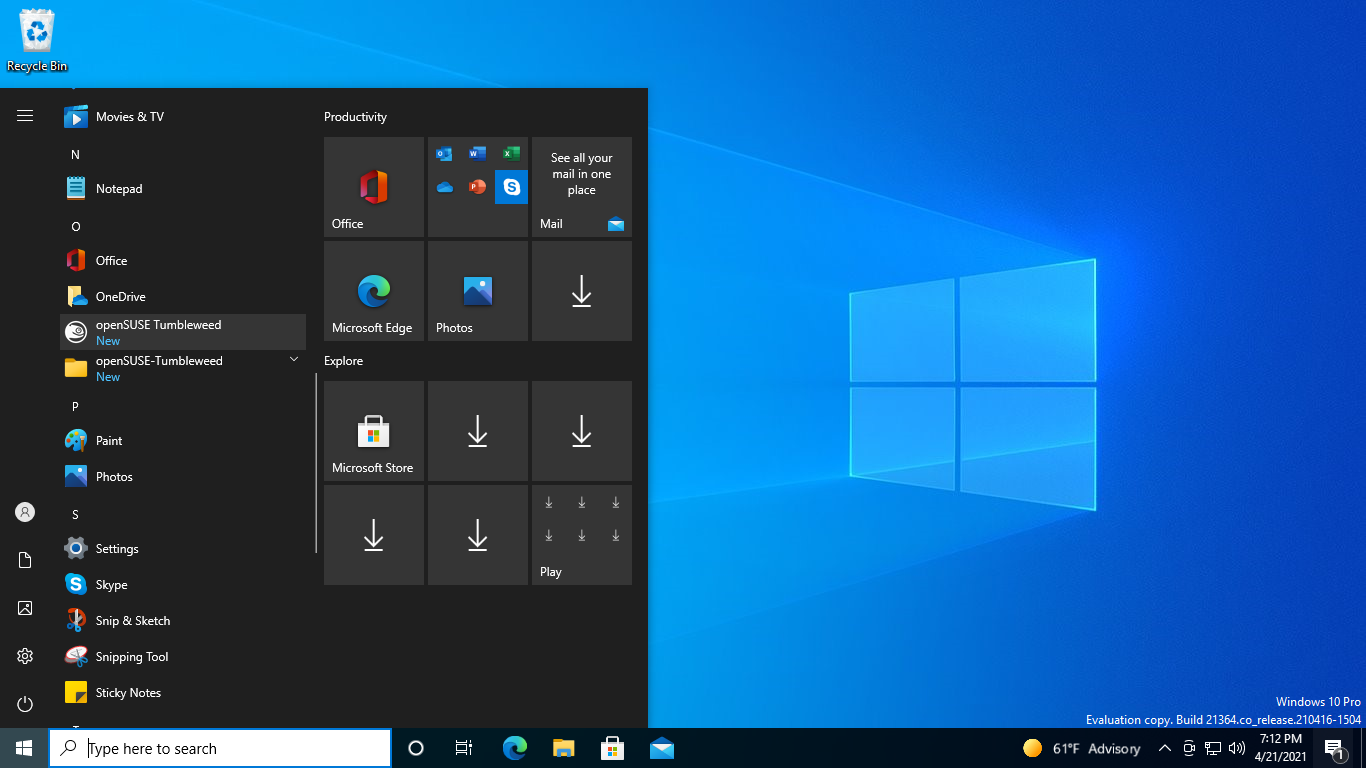Open the Action Center notifications
The height and width of the screenshot is (768, 1366).
tap(1334, 748)
